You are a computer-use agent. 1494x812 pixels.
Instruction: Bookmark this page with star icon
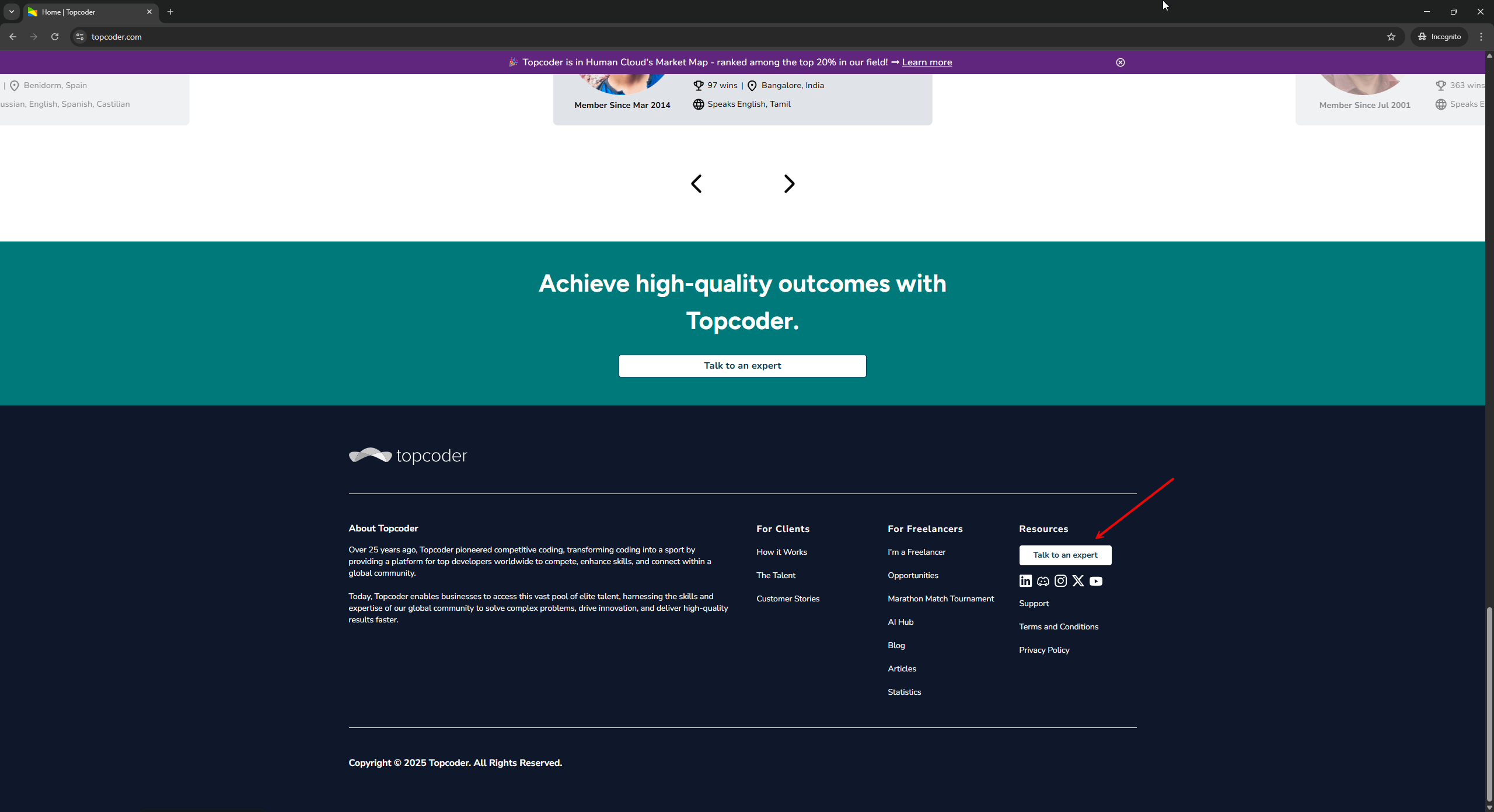(x=1391, y=37)
